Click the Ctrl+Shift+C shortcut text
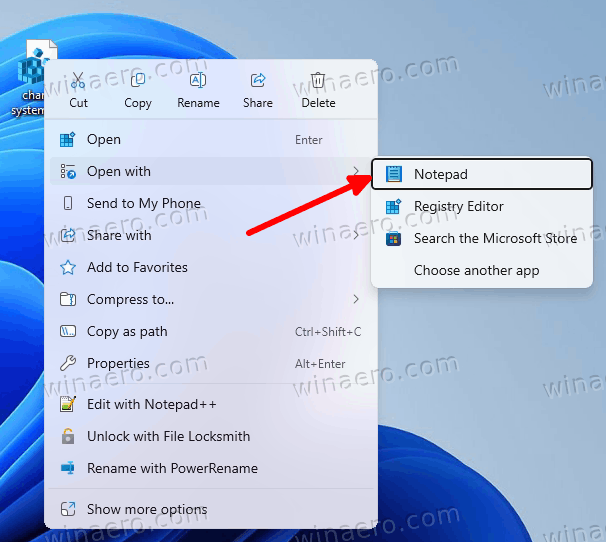This screenshot has height=542, width=606. coord(328,332)
